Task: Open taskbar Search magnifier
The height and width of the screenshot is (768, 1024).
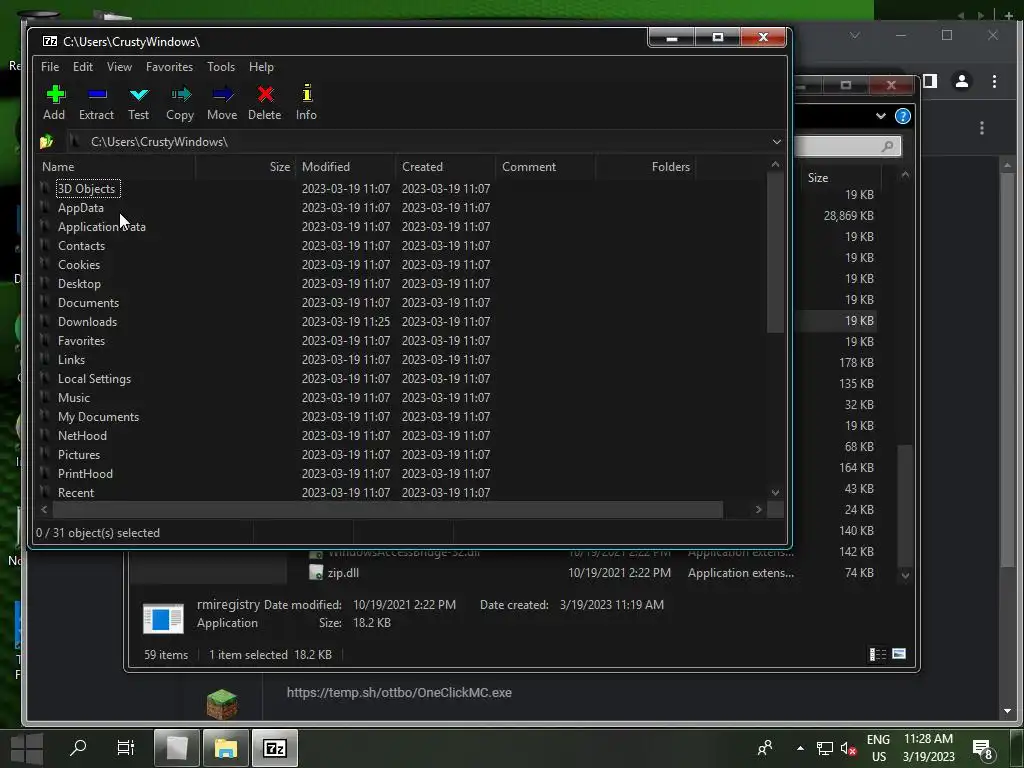Action: point(78,747)
